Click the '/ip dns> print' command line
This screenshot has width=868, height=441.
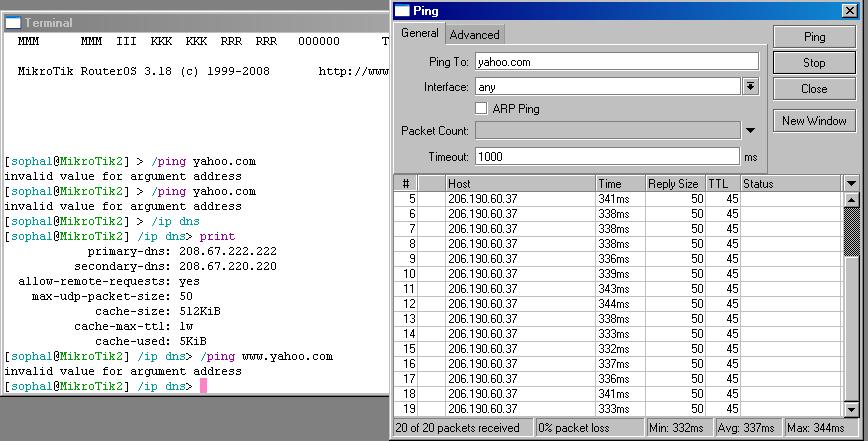click(120, 236)
